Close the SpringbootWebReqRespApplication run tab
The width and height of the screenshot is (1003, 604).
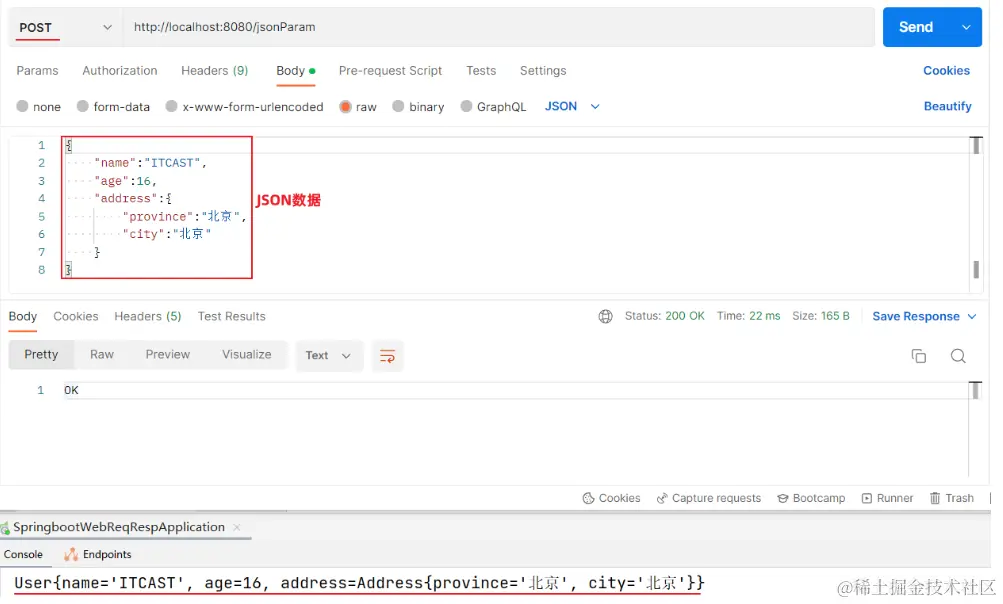click(237, 527)
